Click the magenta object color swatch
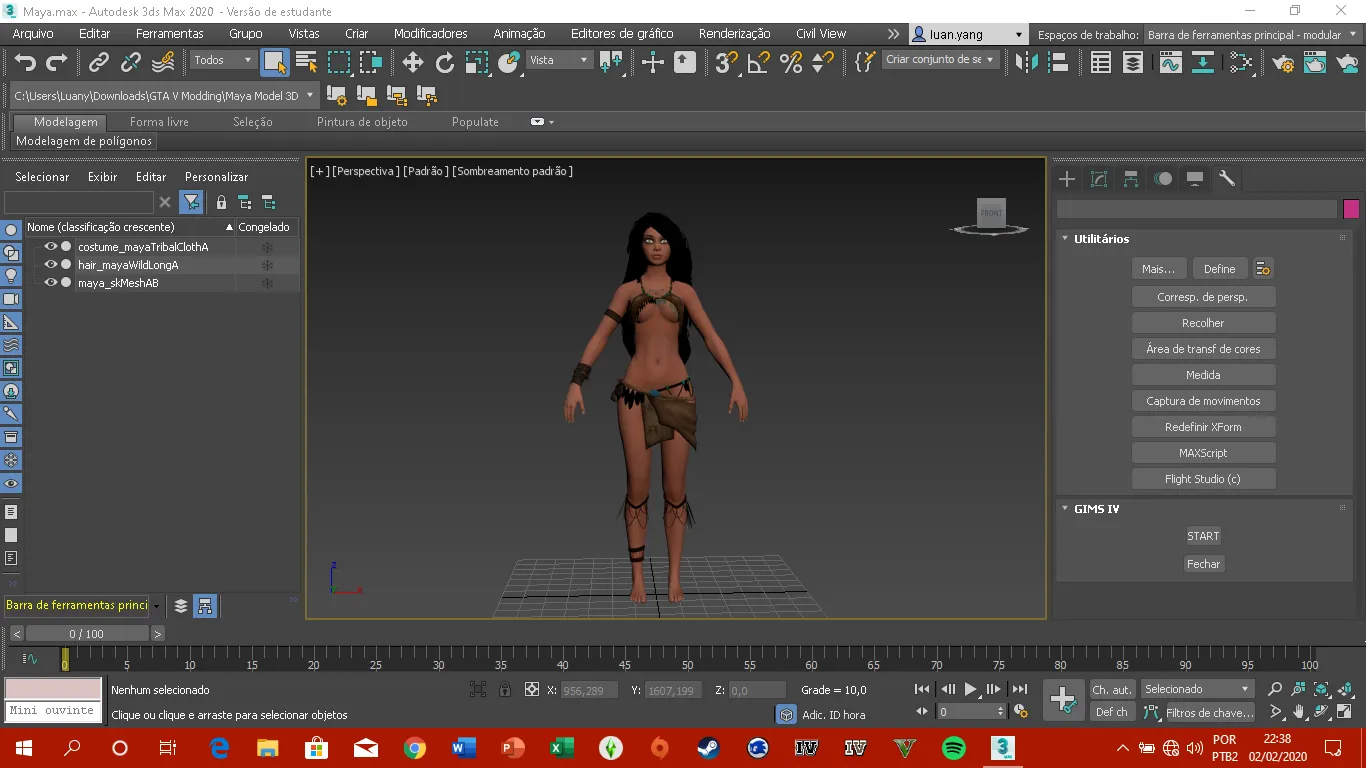Screen dimensions: 1366x768 pyautogui.click(x=1351, y=209)
